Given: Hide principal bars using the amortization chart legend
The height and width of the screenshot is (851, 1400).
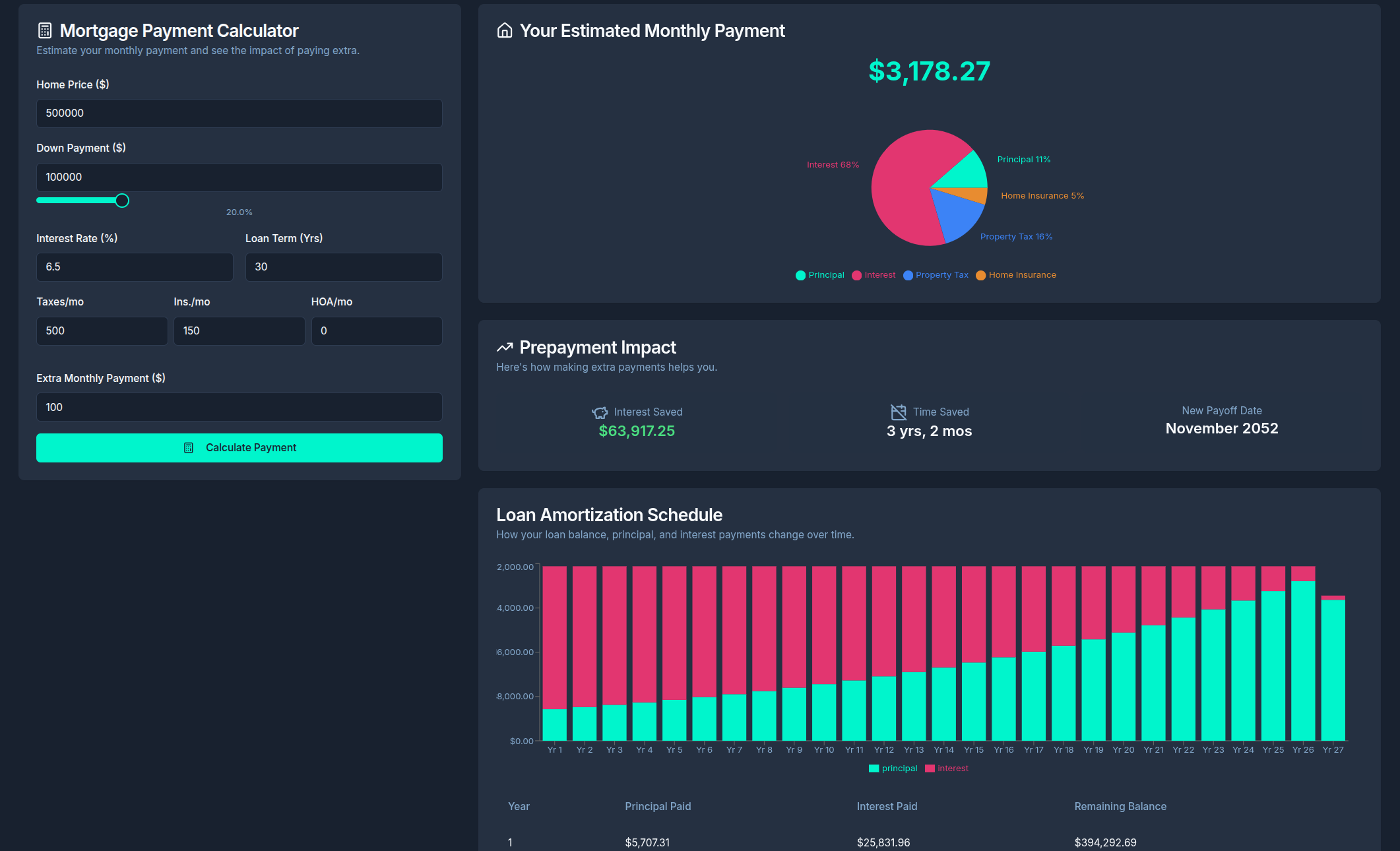Looking at the screenshot, I should tap(894, 768).
